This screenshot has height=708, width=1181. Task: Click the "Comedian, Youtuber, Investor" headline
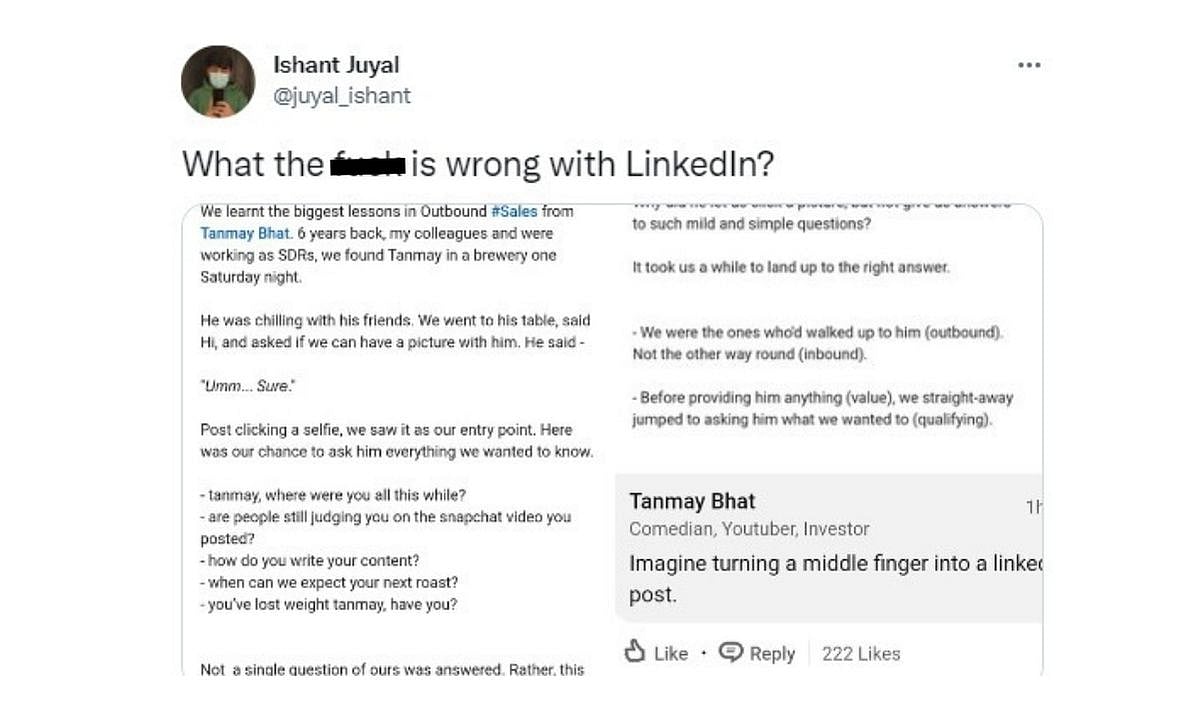tap(749, 529)
